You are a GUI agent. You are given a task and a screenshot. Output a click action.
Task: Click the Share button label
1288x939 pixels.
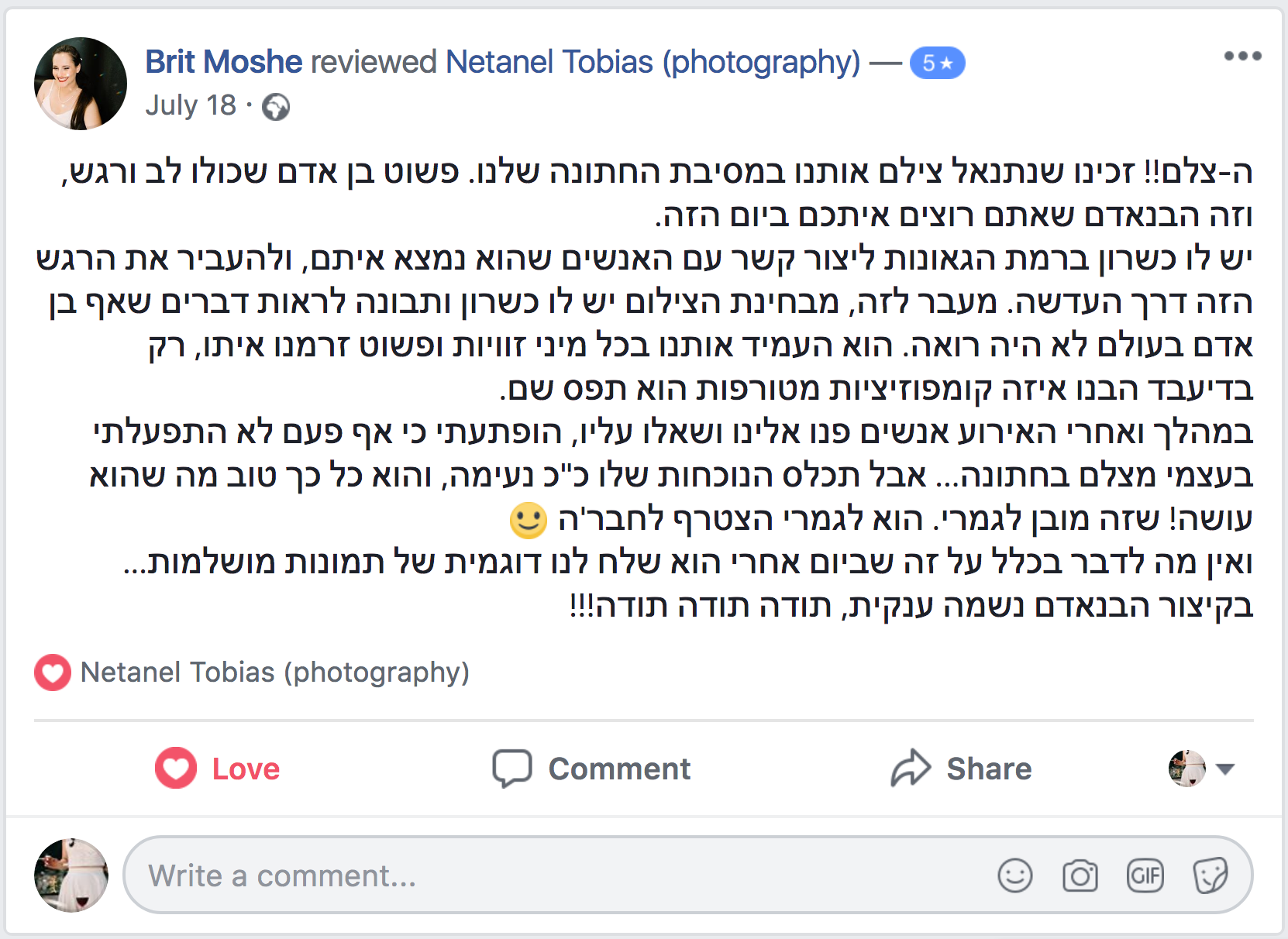989,769
